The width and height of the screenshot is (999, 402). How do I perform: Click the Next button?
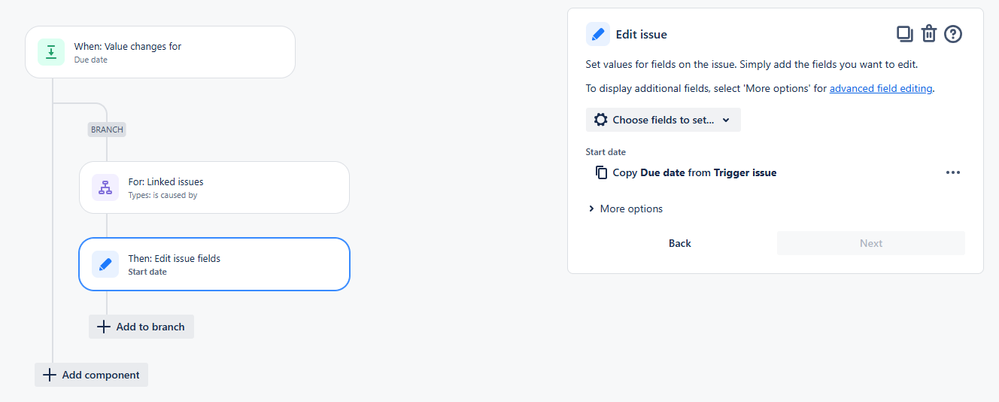coord(871,243)
